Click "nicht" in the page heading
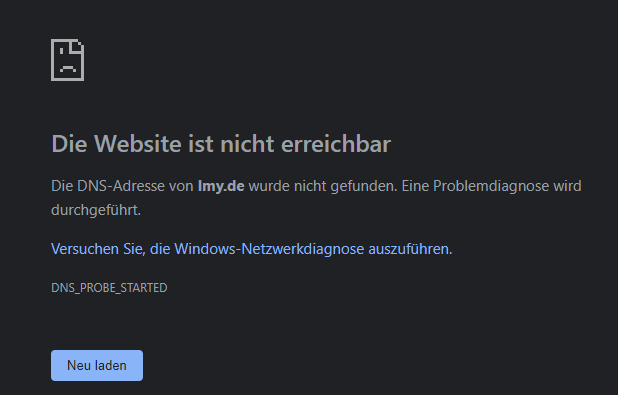618x395 pixels. (247, 143)
